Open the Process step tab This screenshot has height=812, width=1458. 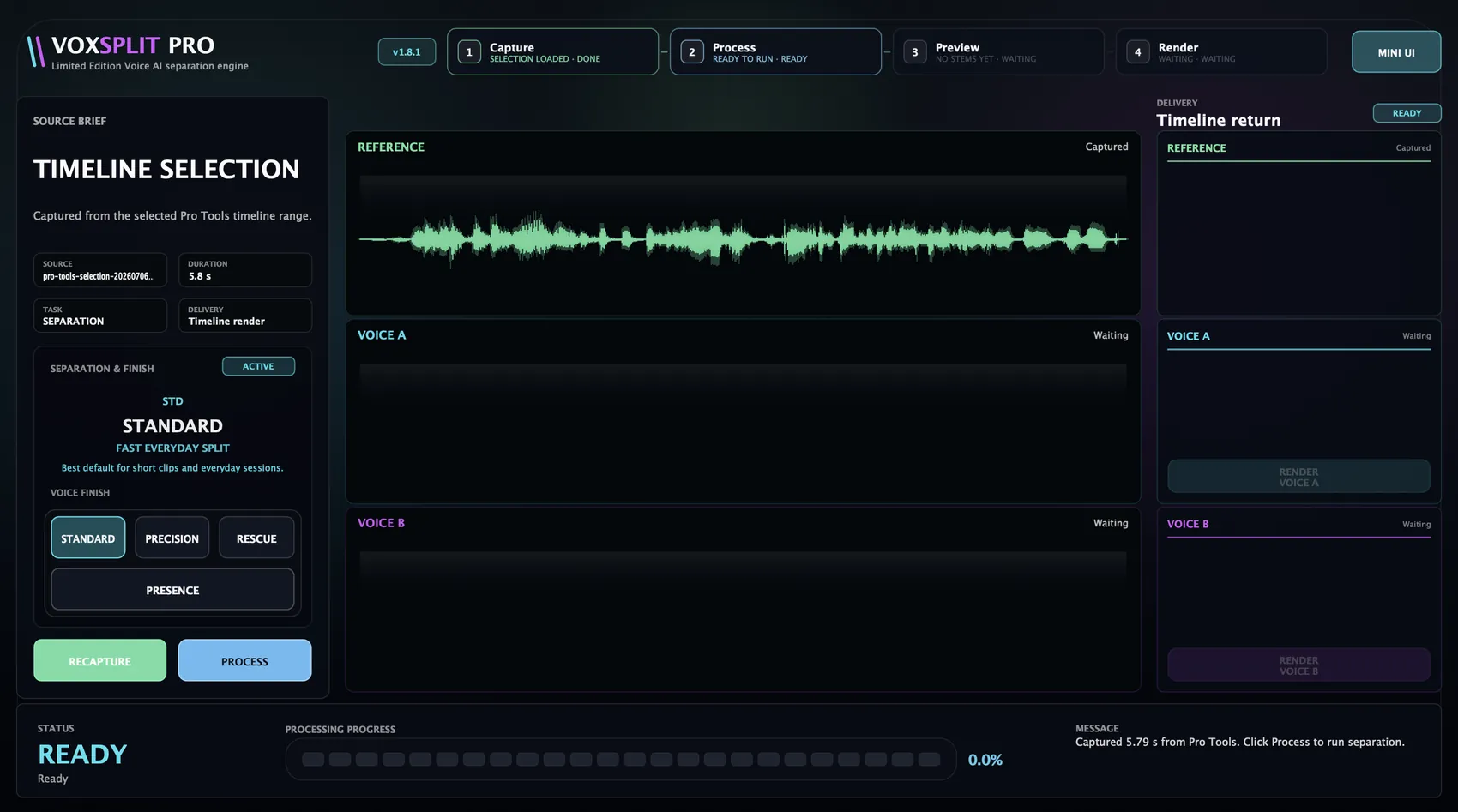point(775,52)
